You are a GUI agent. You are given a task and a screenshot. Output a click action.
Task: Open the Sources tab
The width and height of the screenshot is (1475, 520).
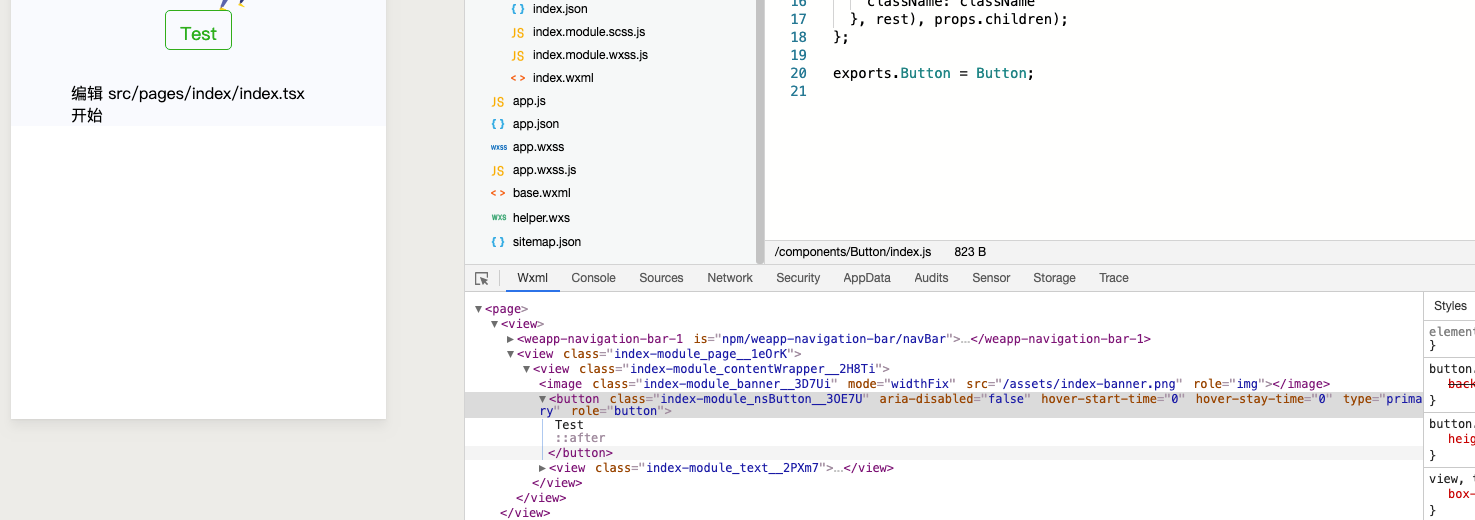pyautogui.click(x=661, y=278)
